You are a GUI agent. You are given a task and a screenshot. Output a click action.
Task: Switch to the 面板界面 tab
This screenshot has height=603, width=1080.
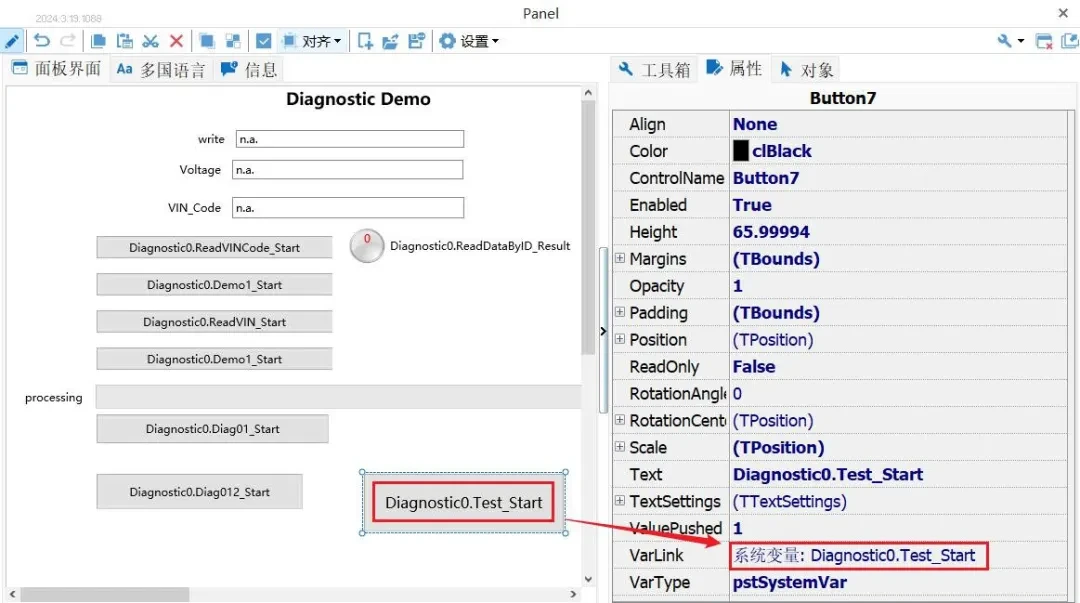[x=57, y=69]
